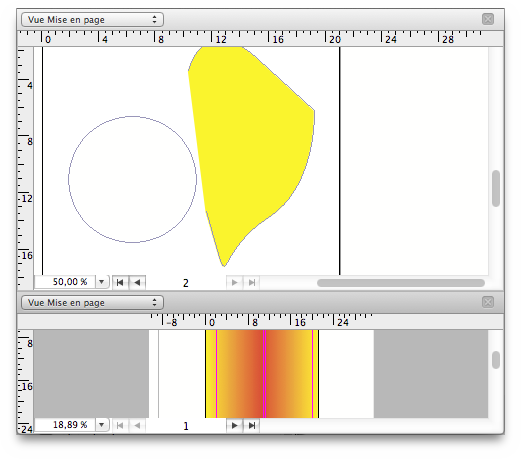Select the yellow filled shape

point(253,140)
